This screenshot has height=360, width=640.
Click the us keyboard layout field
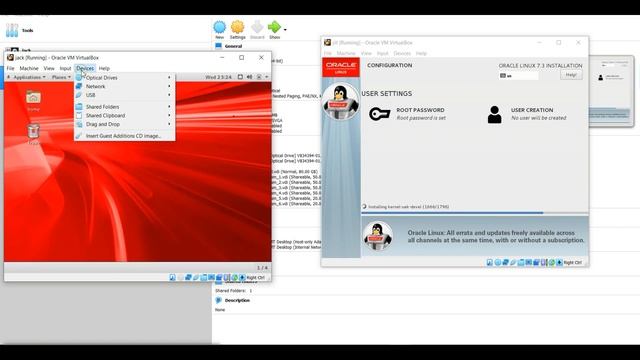click(519, 76)
